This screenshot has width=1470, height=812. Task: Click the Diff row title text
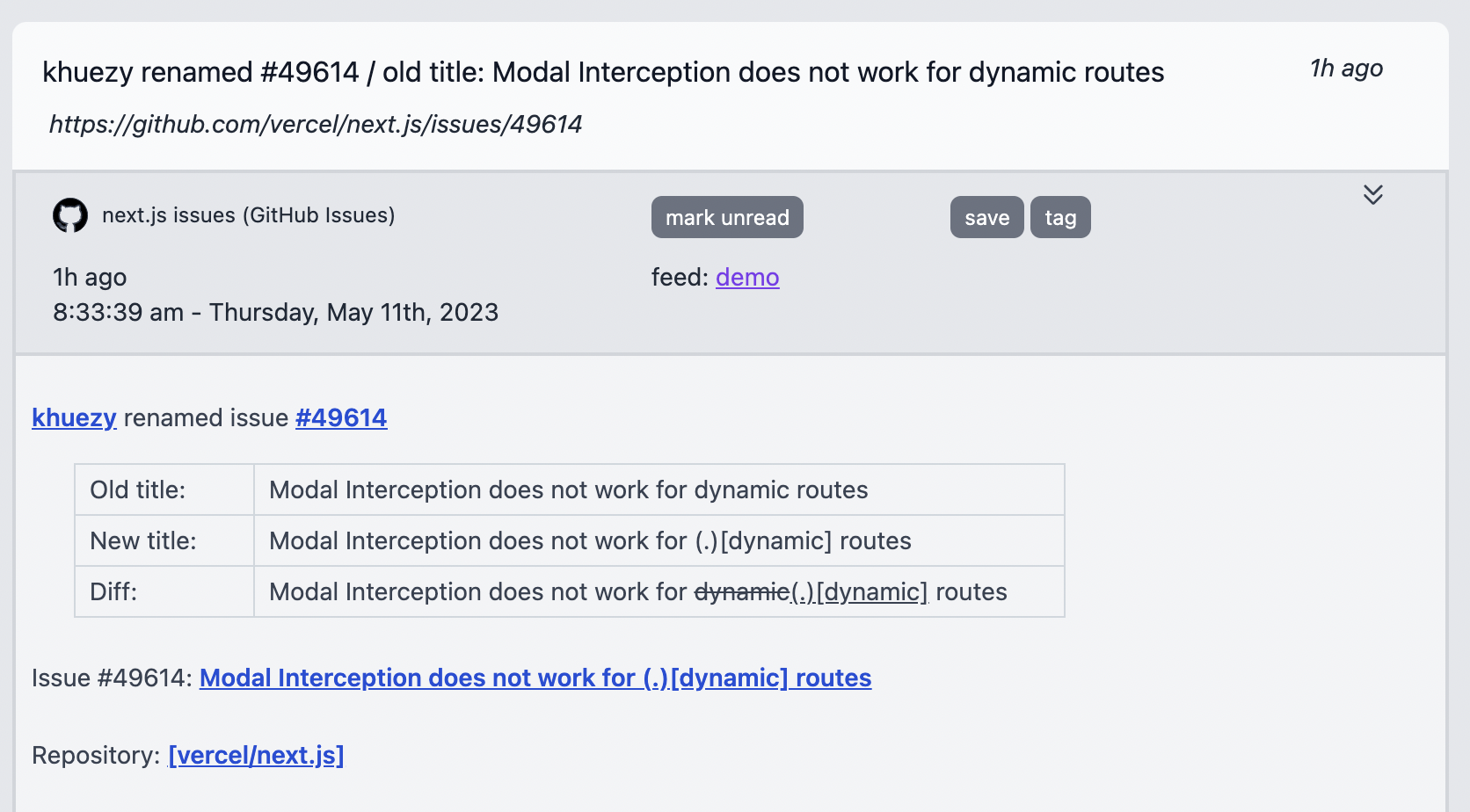coord(638,591)
